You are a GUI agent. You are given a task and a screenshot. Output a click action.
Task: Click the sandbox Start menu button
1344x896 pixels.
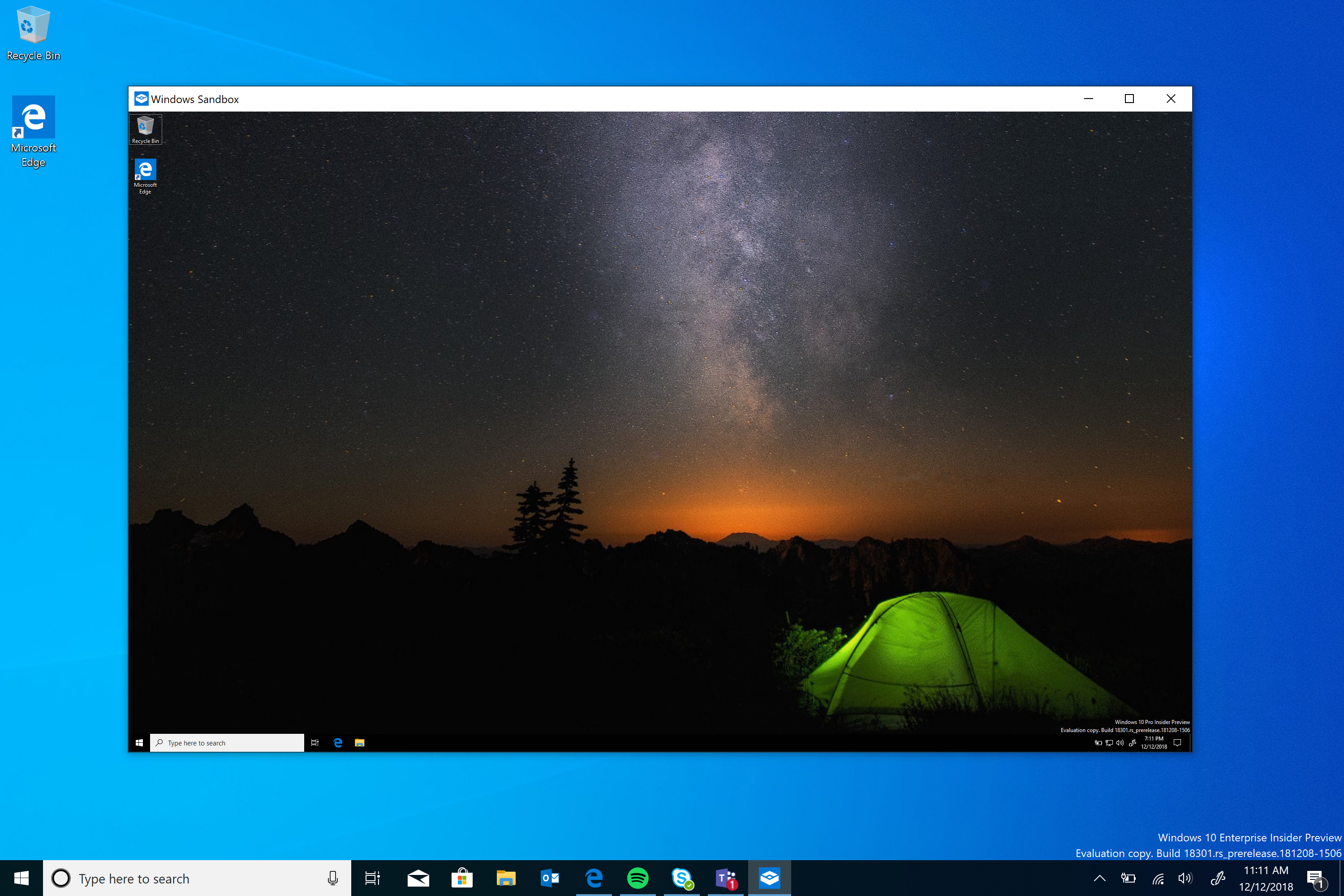coord(139,742)
